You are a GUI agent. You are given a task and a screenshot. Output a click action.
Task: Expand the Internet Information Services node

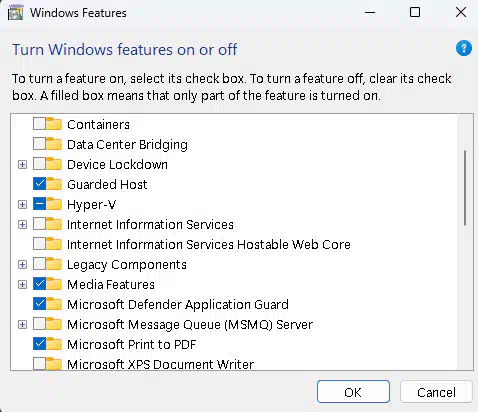coord(22,224)
